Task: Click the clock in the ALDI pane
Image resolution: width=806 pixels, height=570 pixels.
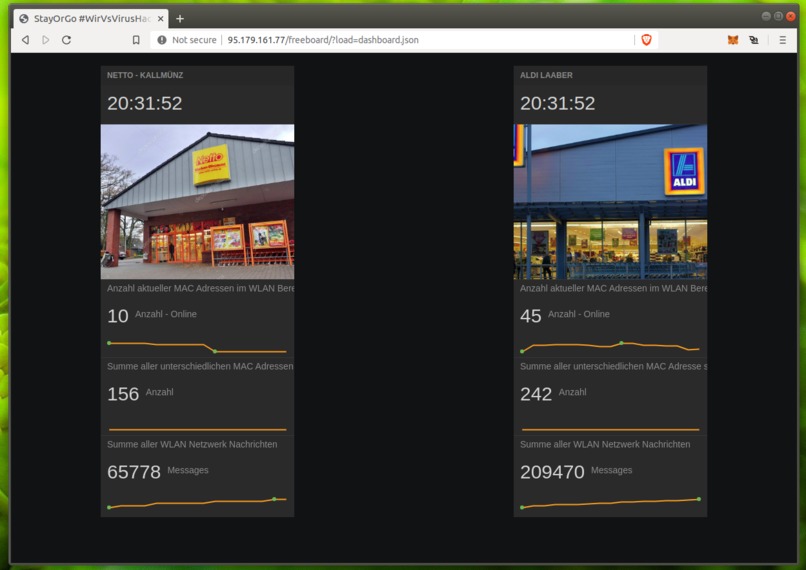Action: tap(557, 103)
